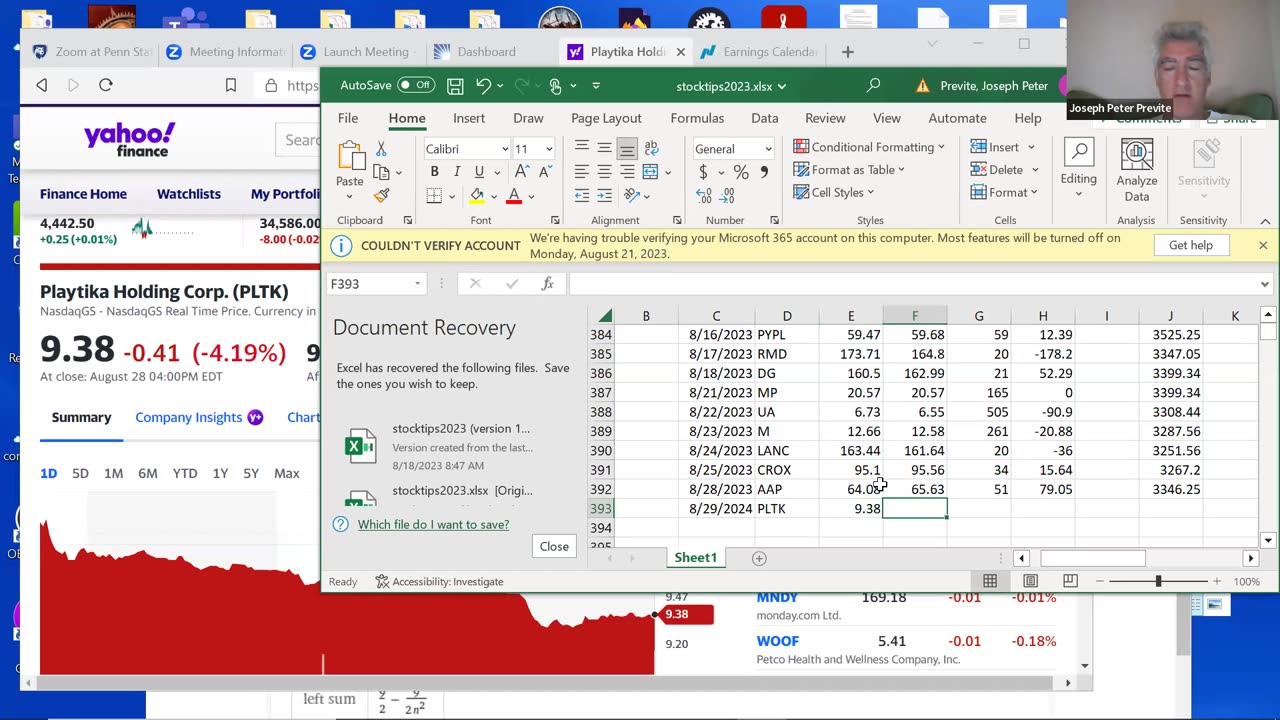Increase font size with large A
The height and width of the screenshot is (720, 1280).
coord(521,172)
